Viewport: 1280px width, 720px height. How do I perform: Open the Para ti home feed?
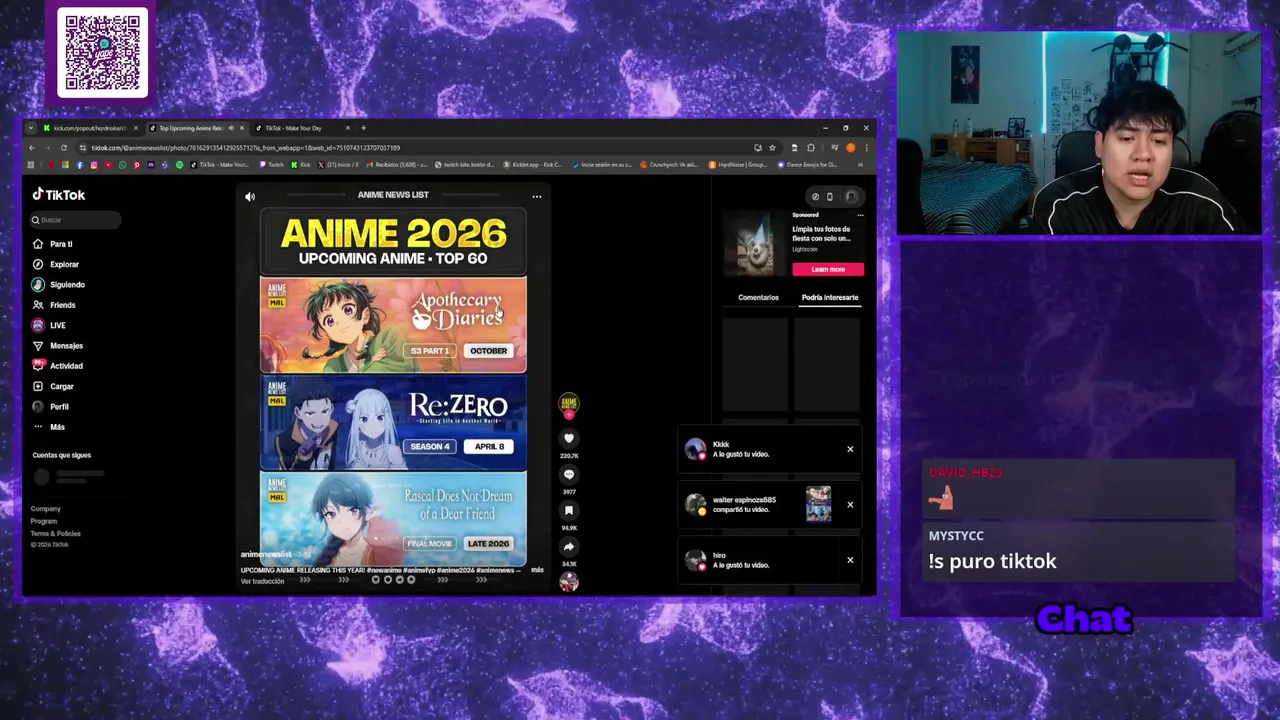53,244
